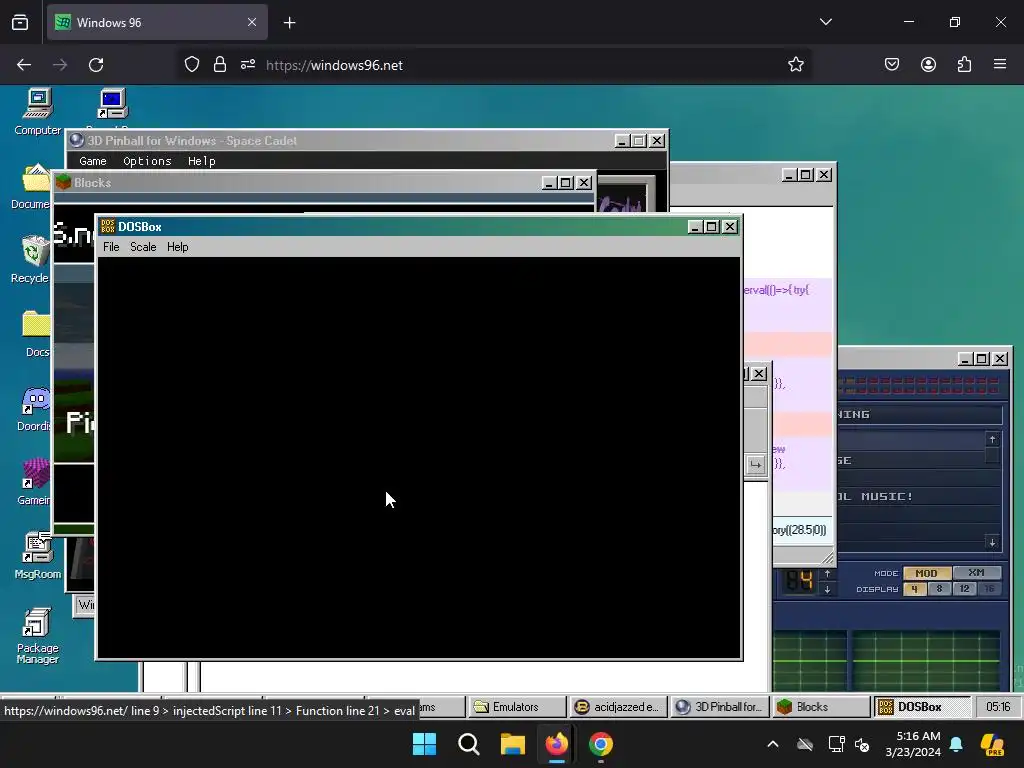The width and height of the screenshot is (1024, 768).
Task: Decrease tracker number with down arrow
Action: tap(827, 589)
